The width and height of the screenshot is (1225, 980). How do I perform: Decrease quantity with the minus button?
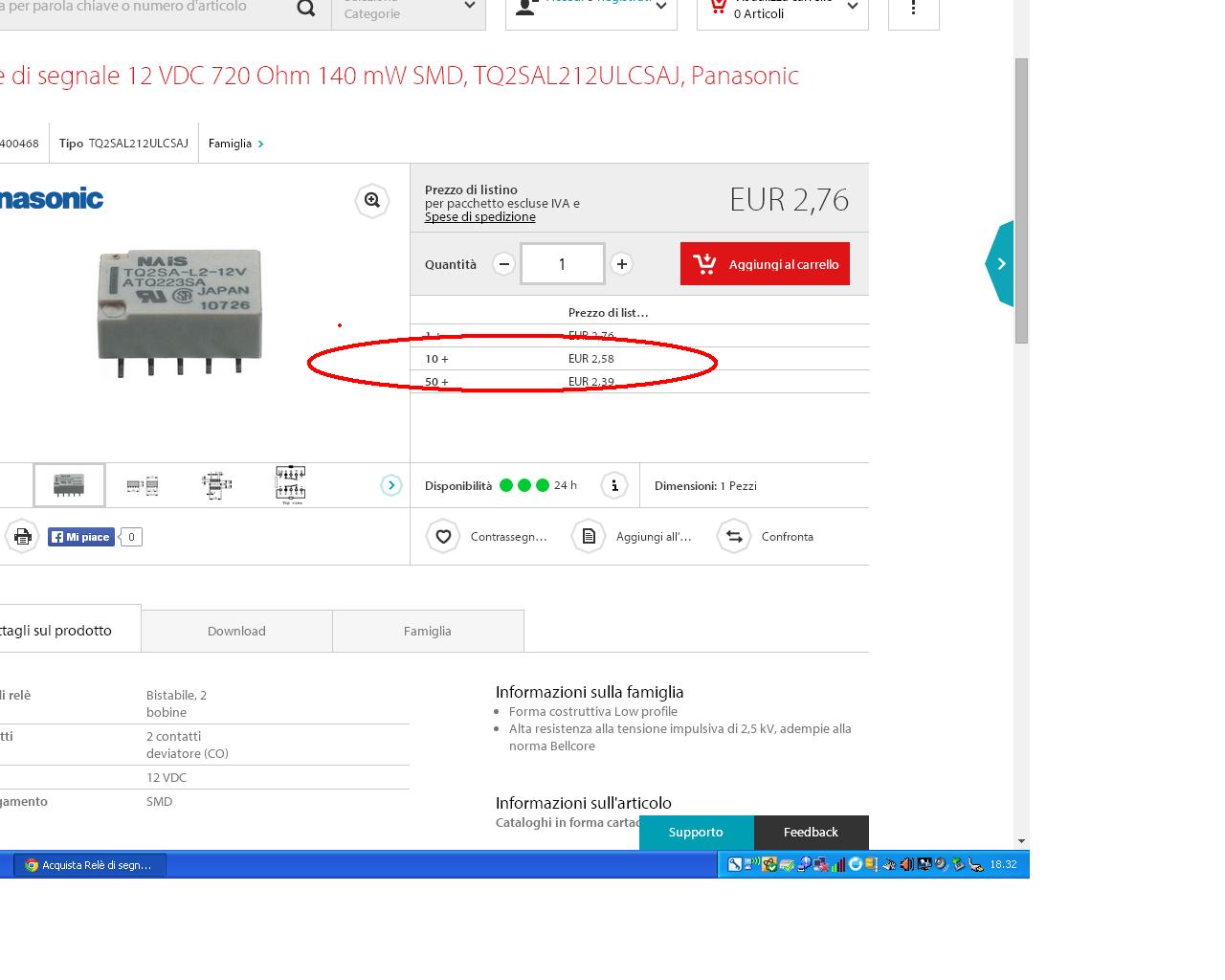[503, 264]
